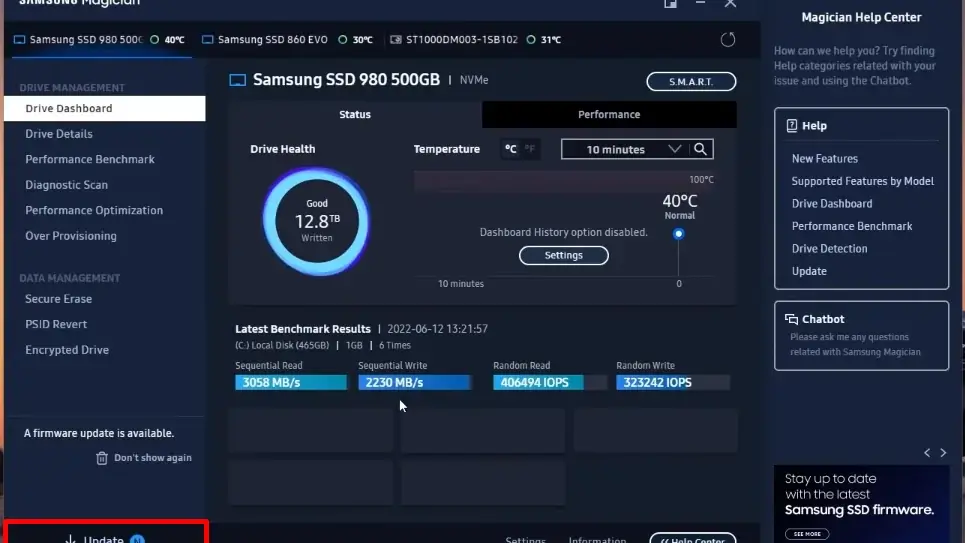Click the Help Center button at bottom
Screen dimensions: 965x543
(x=693, y=538)
